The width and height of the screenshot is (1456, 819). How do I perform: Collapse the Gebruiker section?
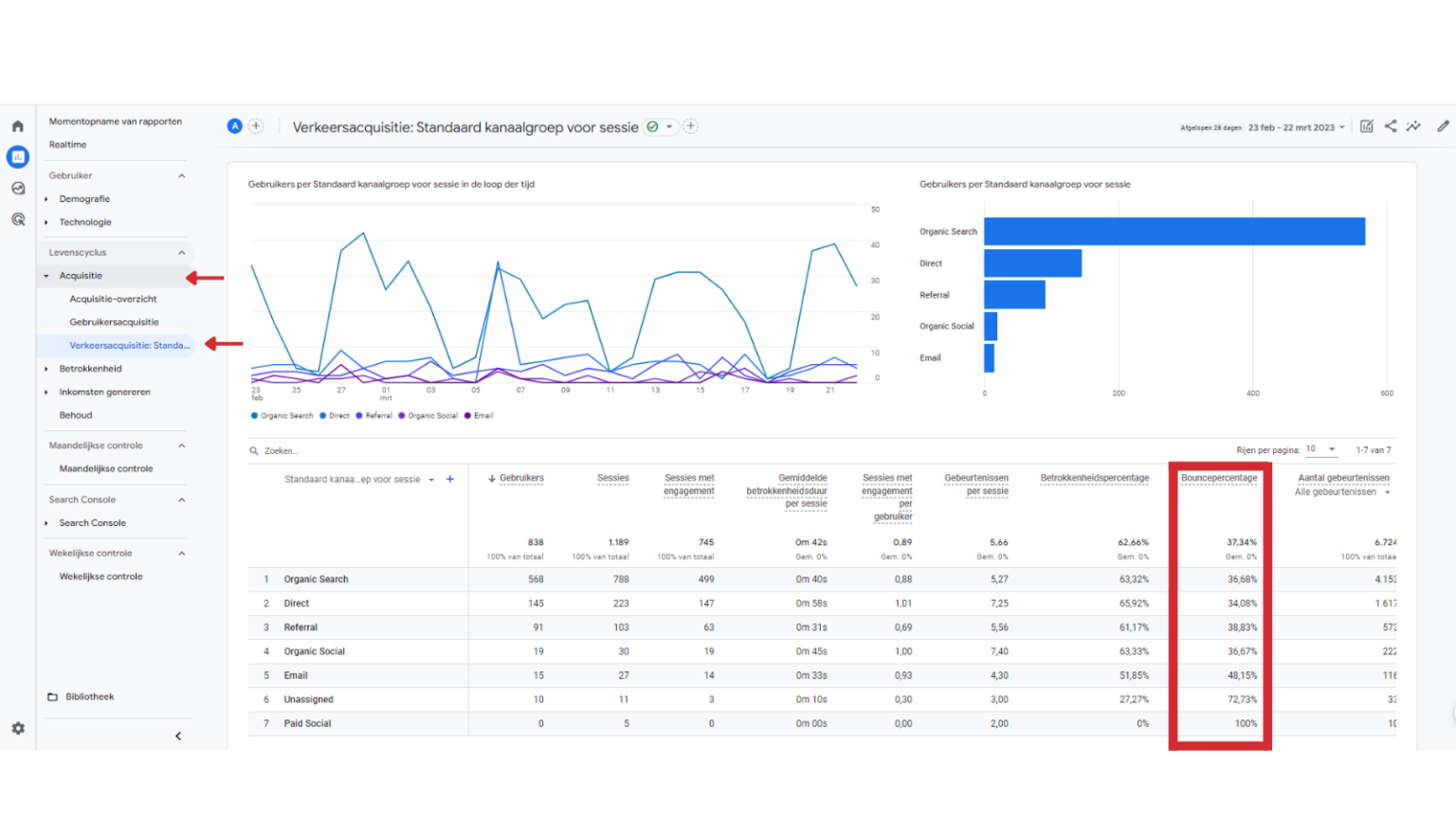click(x=182, y=175)
